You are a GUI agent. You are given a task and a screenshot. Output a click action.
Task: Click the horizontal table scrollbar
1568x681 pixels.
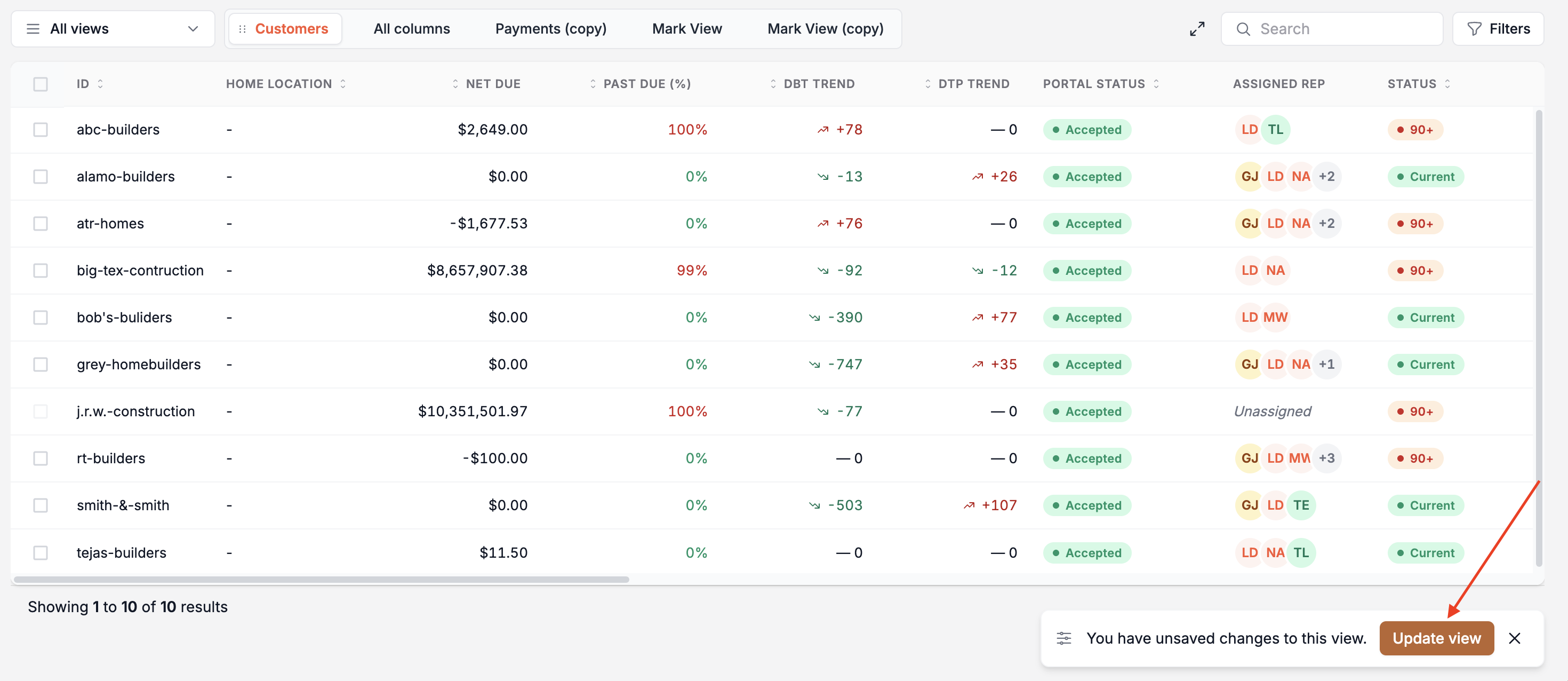pyautogui.click(x=322, y=579)
